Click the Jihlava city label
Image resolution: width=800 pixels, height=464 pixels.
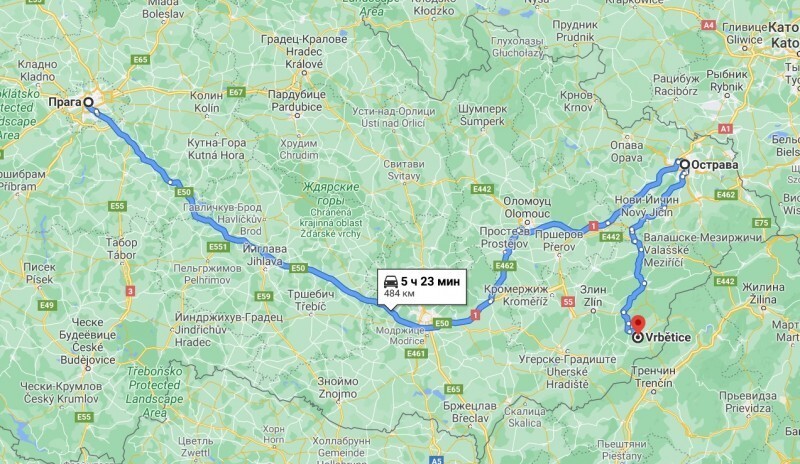point(264,255)
